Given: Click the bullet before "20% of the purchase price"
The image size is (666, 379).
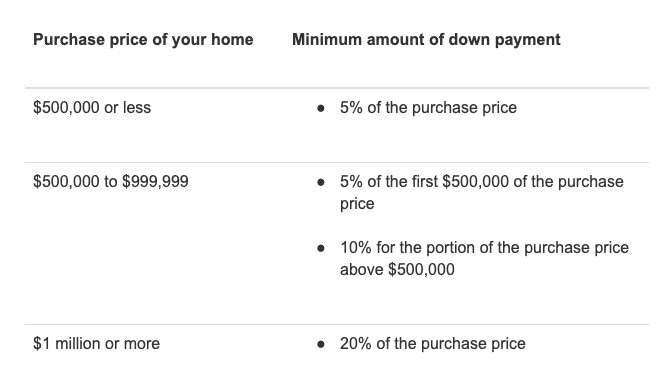Looking at the screenshot, I should click(x=321, y=345).
